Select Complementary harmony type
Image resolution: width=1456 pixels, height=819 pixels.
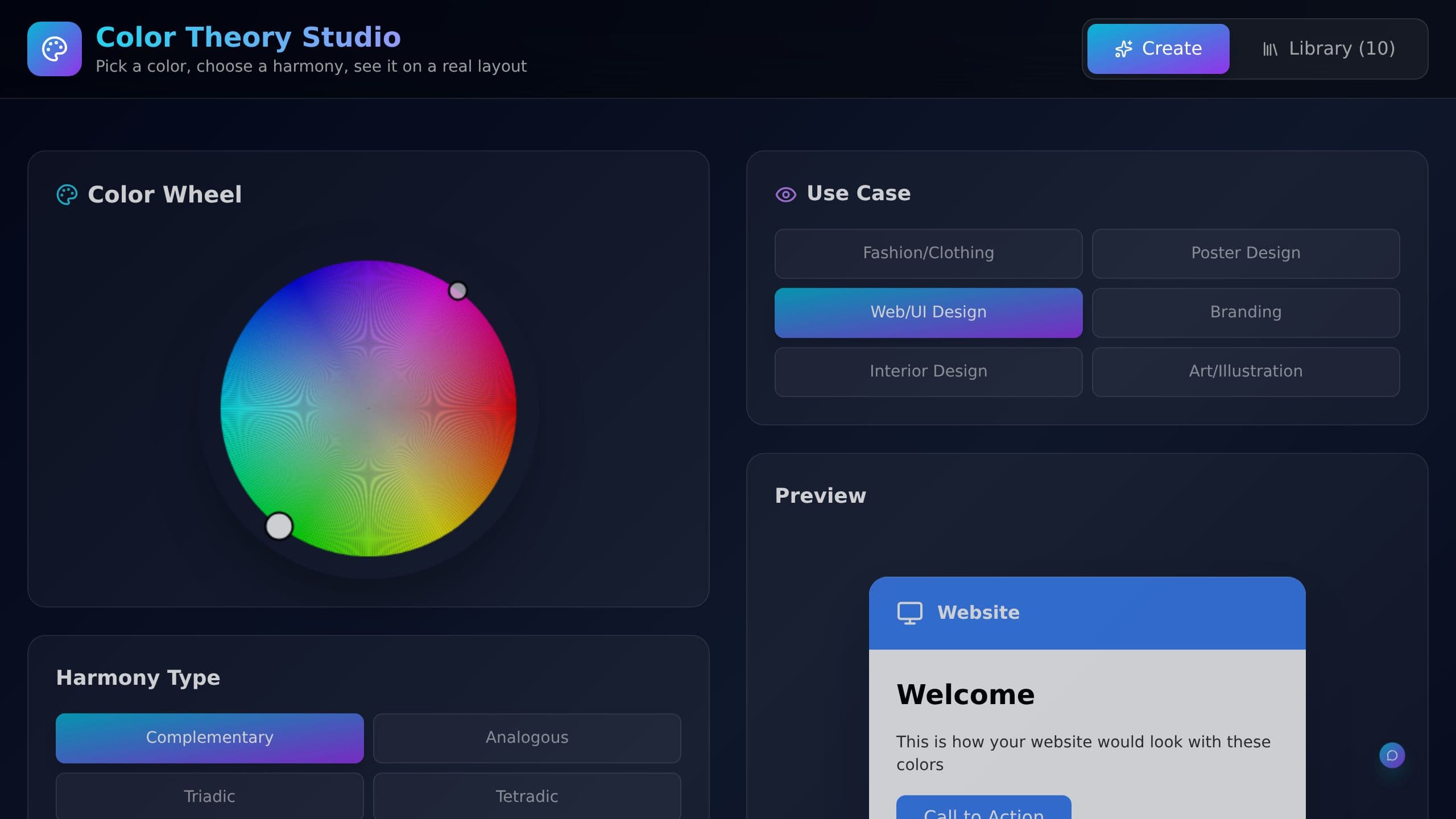tap(209, 738)
